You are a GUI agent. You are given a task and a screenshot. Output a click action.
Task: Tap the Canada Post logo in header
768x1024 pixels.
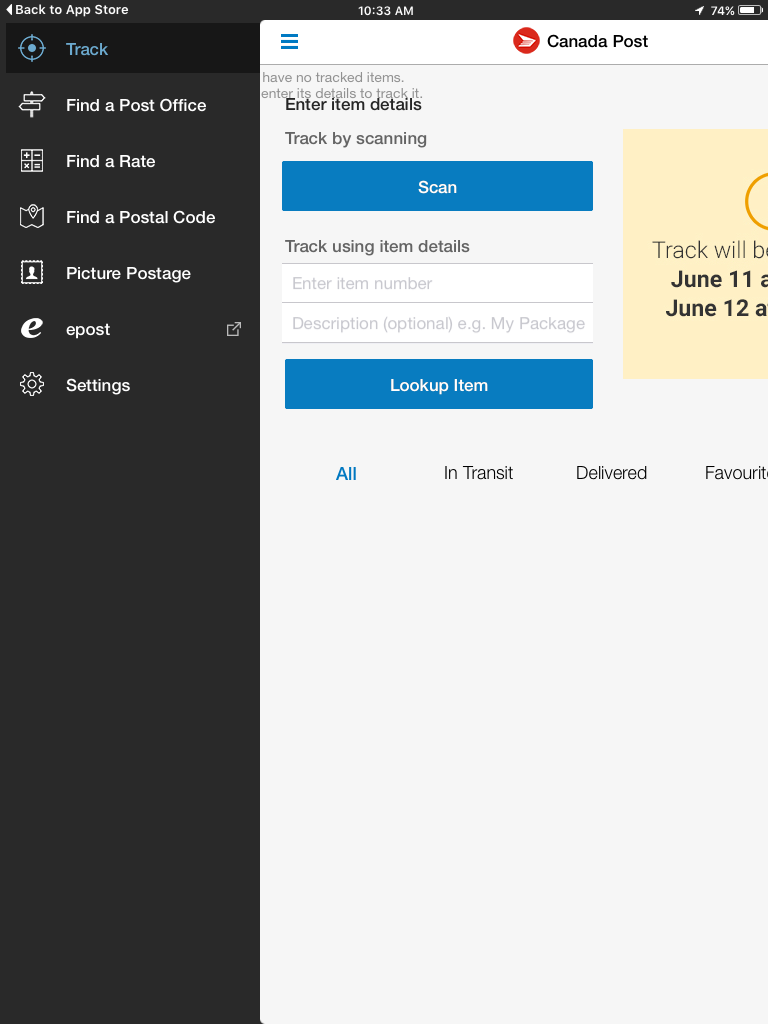click(526, 41)
